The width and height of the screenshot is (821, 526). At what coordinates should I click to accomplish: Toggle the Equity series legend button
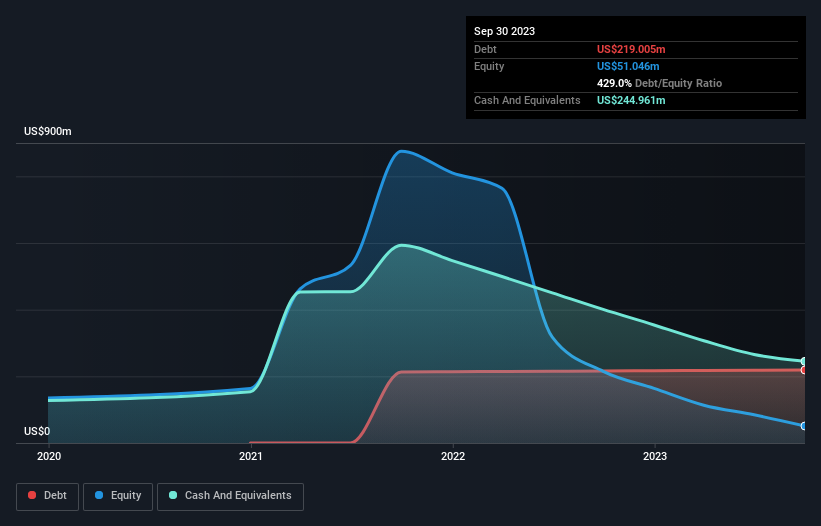(x=118, y=496)
